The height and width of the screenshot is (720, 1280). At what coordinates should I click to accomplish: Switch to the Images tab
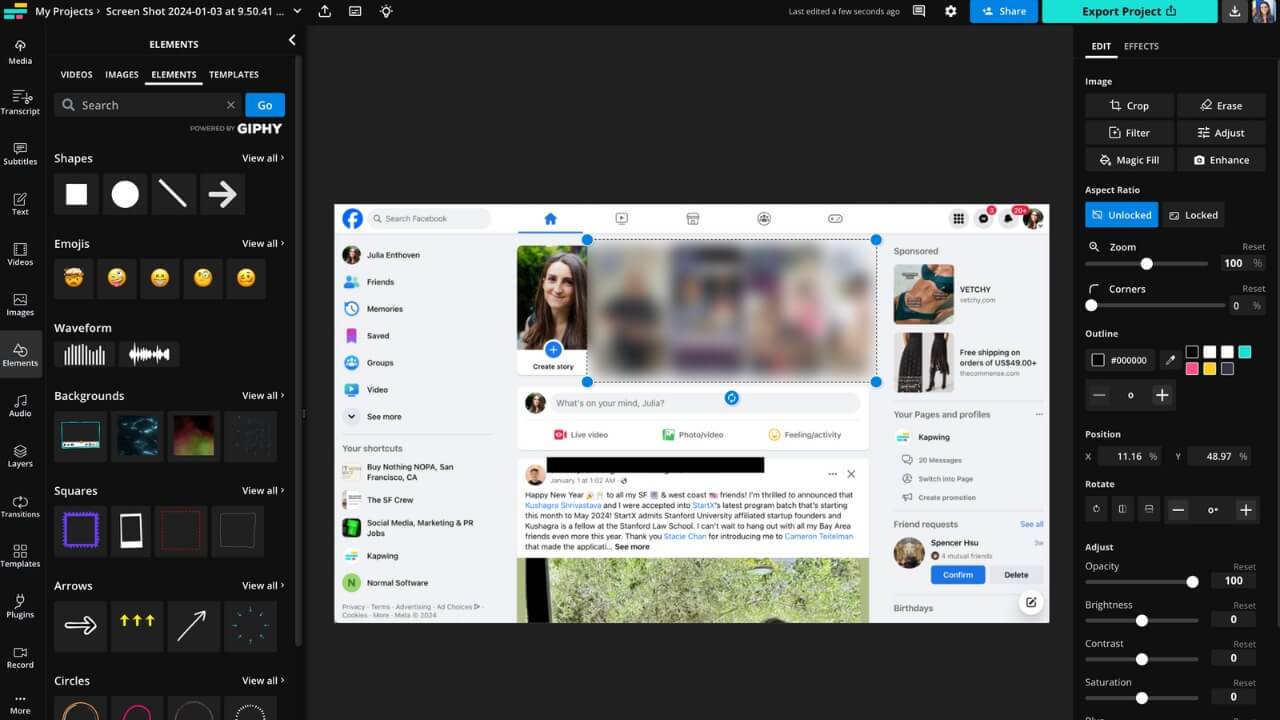pos(122,75)
